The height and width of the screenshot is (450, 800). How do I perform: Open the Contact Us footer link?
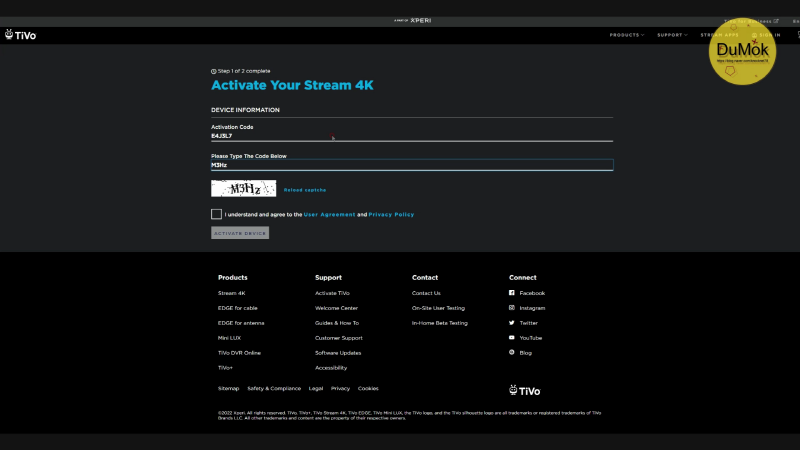click(426, 293)
